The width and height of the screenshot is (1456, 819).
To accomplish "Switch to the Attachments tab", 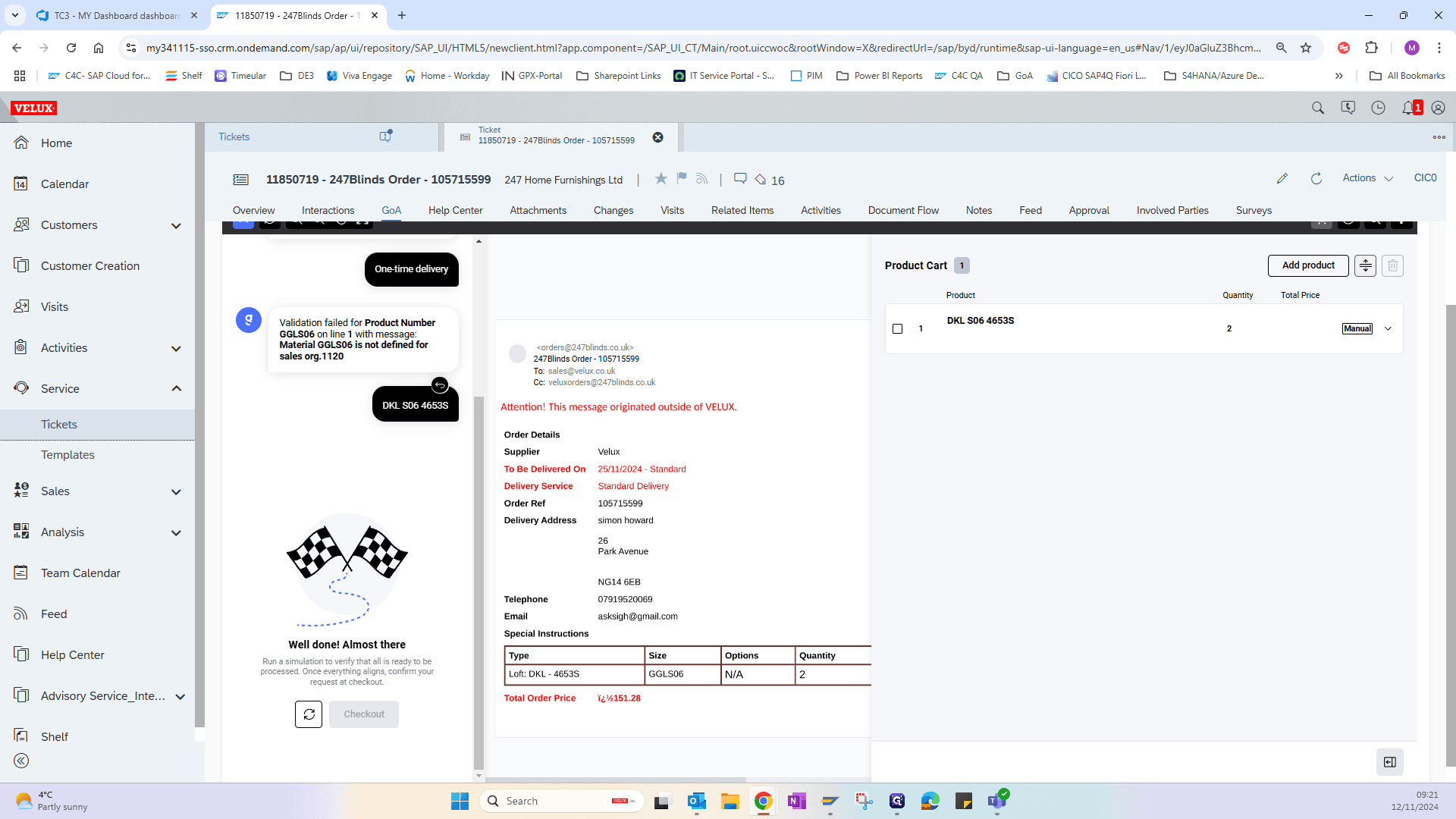I will [x=538, y=211].
